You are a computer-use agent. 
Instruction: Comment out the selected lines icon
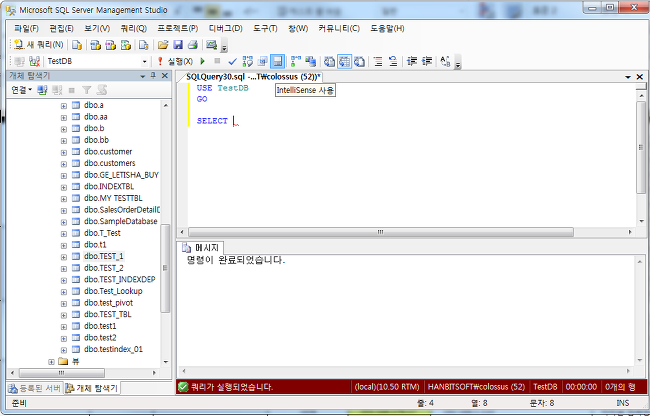(378, 61)
